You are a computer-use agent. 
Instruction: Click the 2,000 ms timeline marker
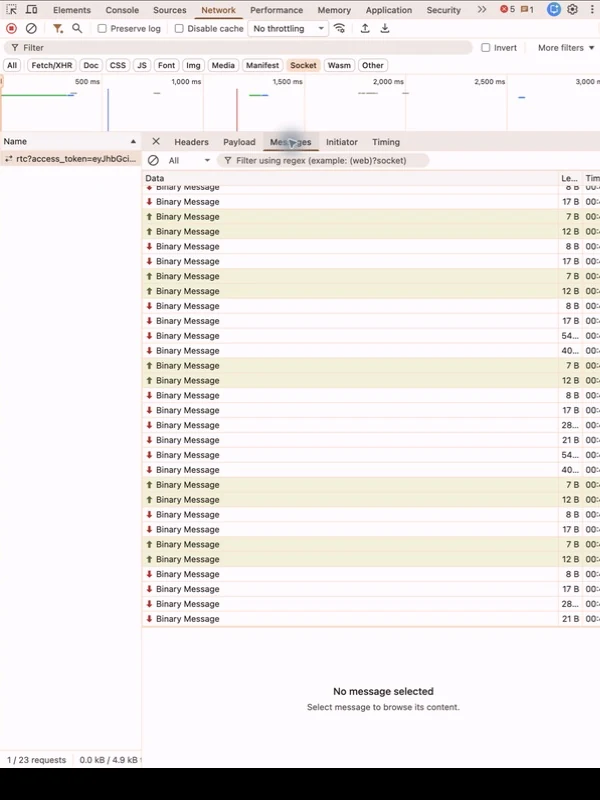[x=388, y=82]
